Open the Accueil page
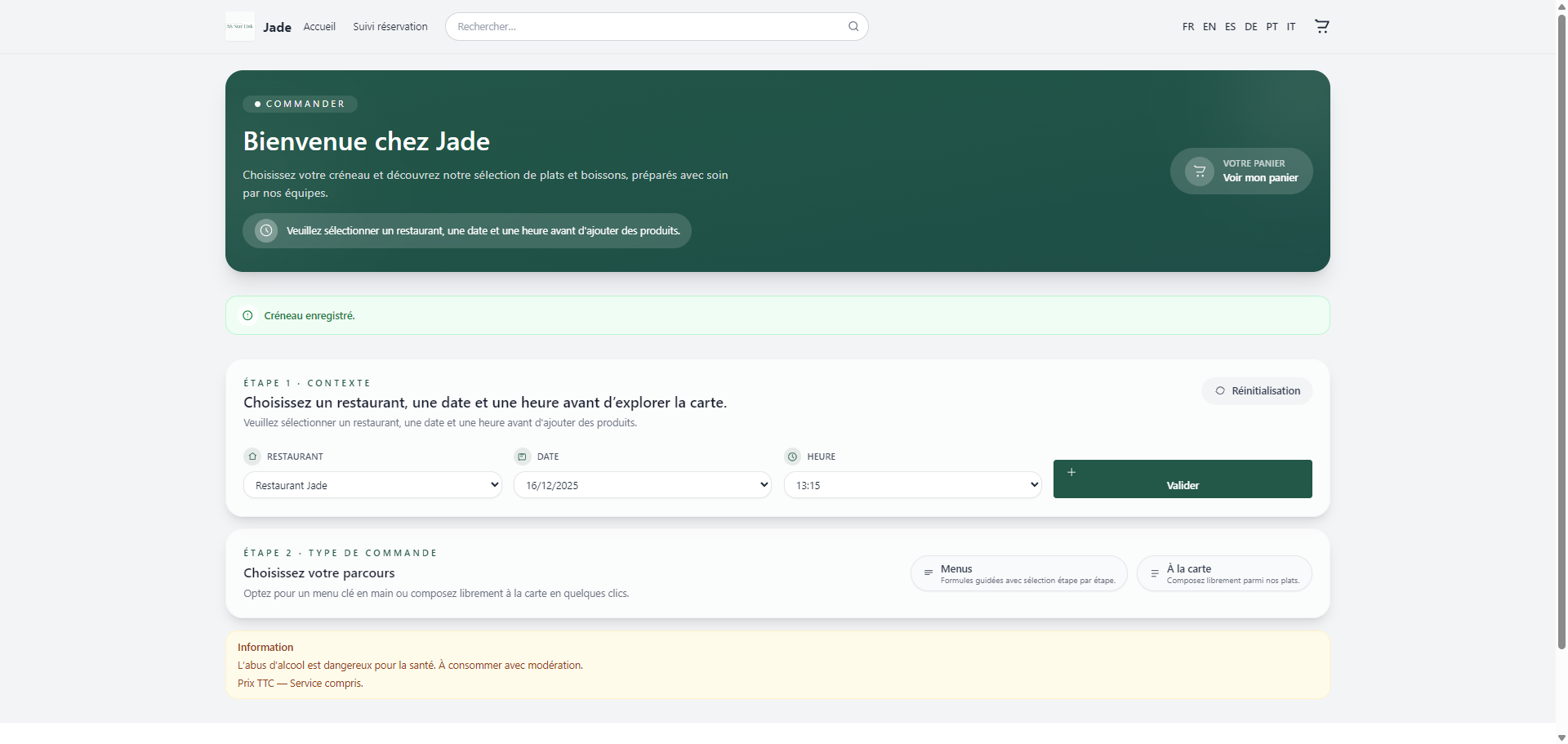The width and height of the screenshot is (1568, 744). pyautogui.click(x=319, y=26)
